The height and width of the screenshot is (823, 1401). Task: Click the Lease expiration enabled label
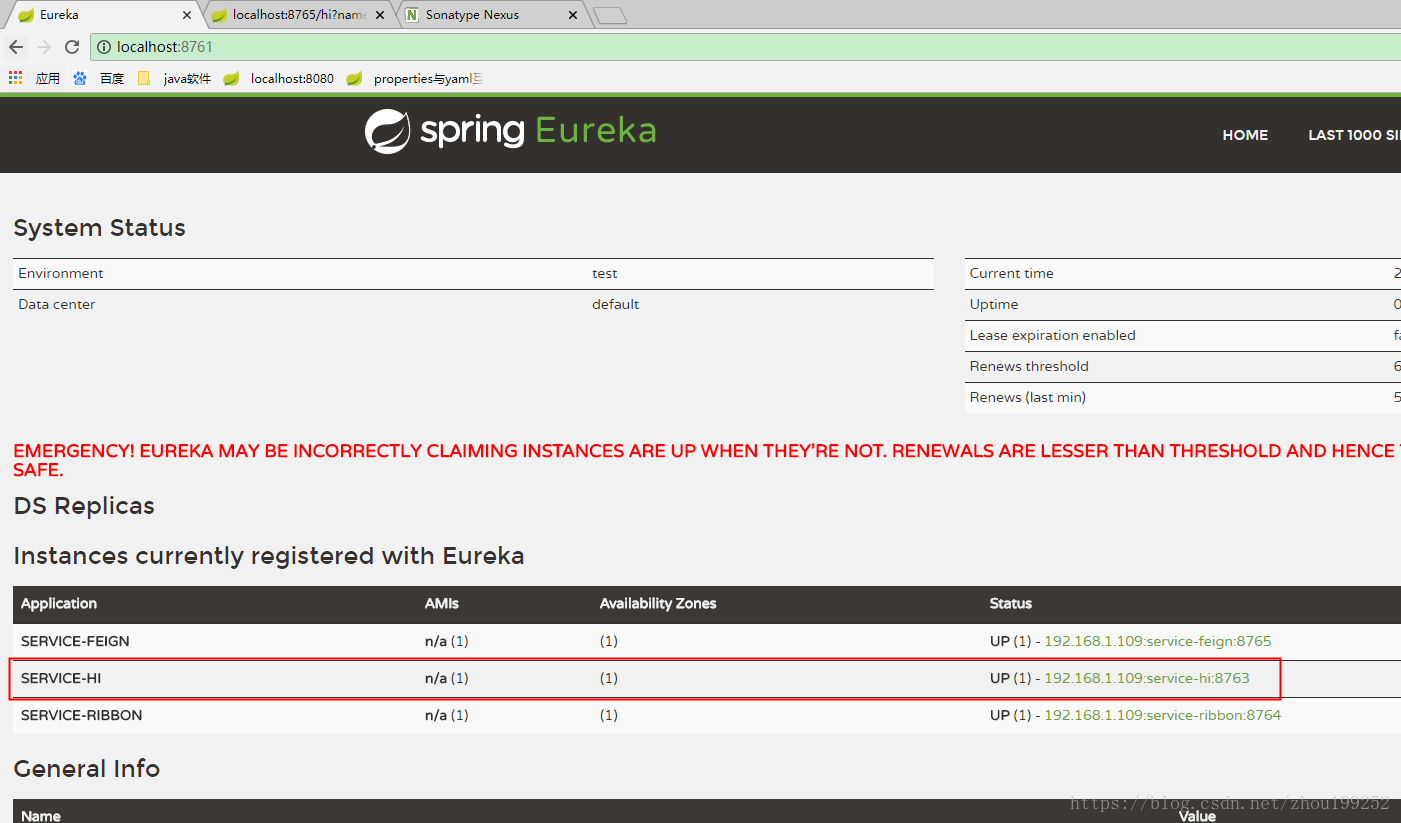pos(1053,335)
